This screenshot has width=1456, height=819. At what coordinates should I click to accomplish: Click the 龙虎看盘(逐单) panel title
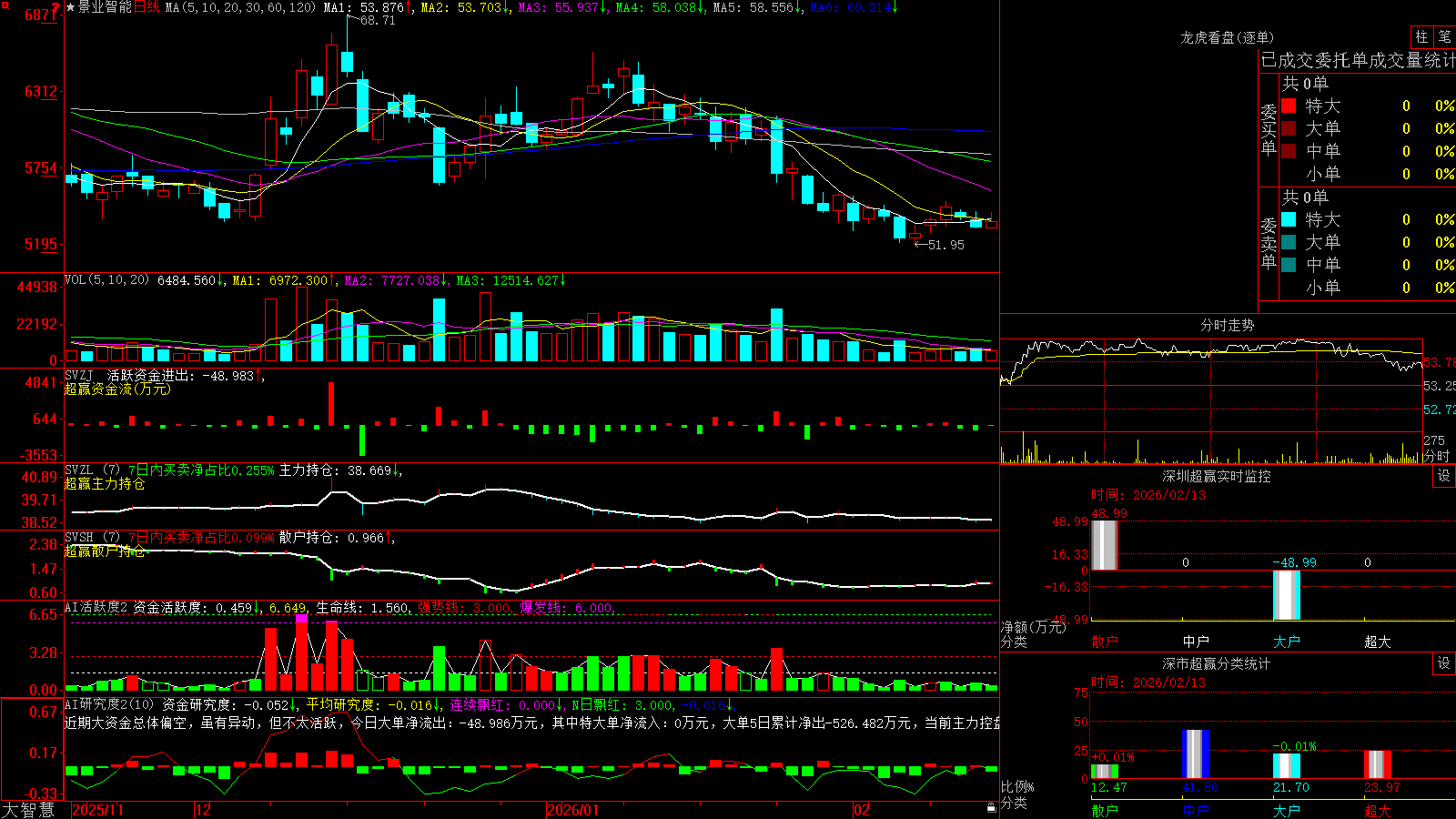[1227, 37]
